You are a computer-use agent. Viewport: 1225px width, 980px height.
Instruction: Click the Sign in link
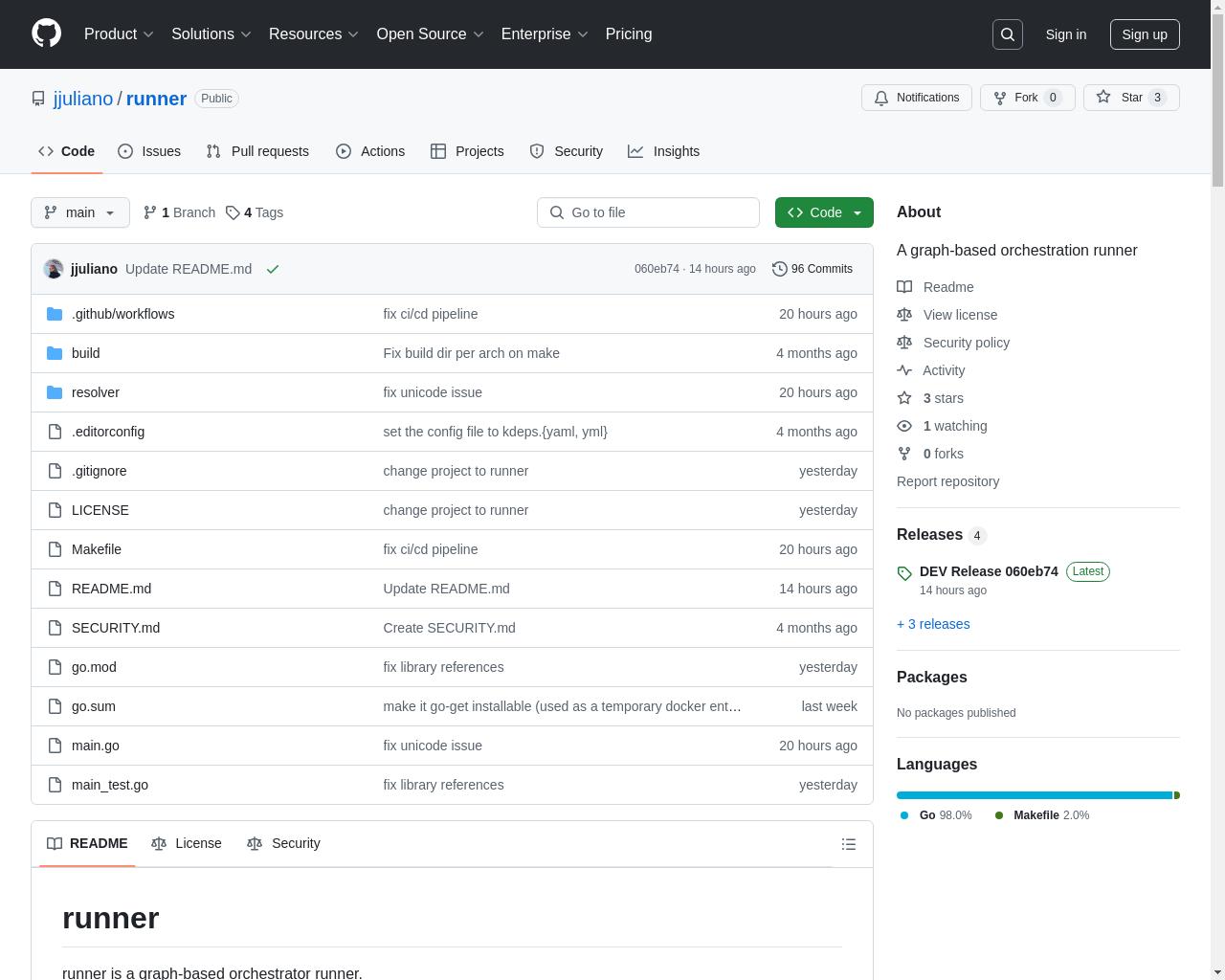[x=1066, y=34]
